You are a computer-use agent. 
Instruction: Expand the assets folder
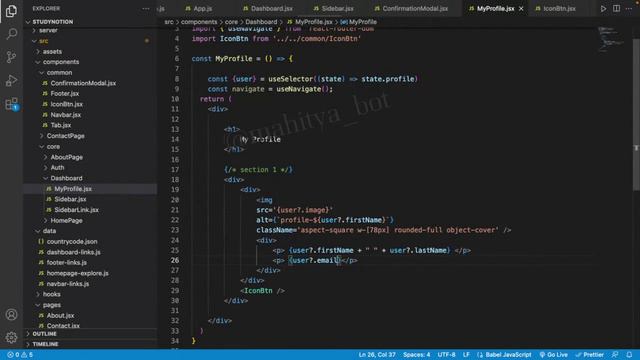click(52, 51)
